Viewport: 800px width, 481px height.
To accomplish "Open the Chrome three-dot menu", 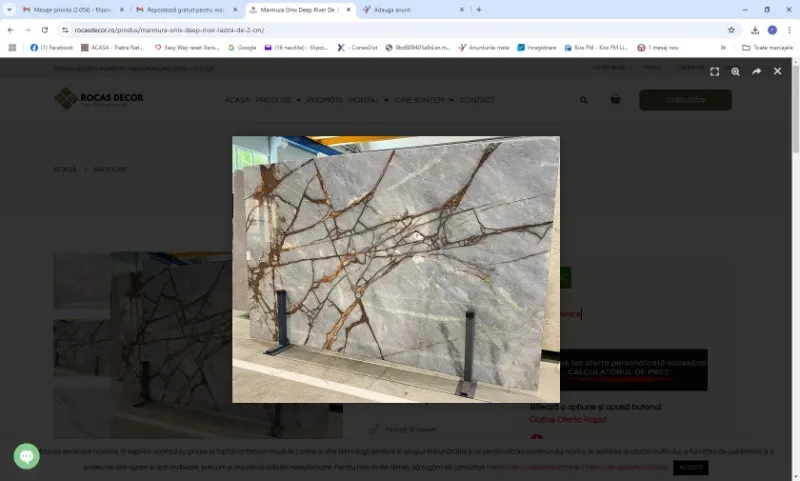I will click(x=789, y=30).
